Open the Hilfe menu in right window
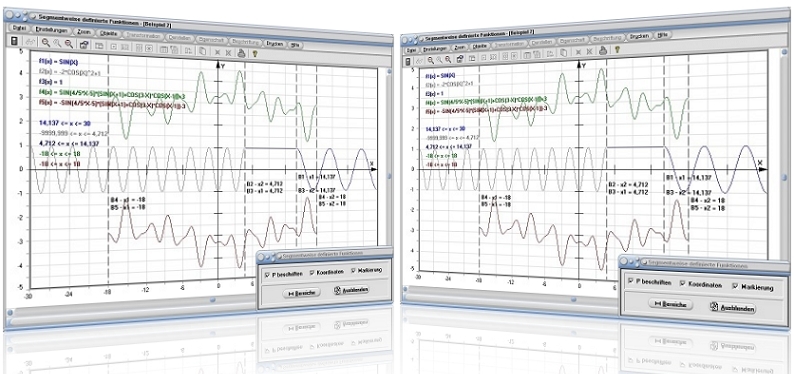Viewport: 794px width, 374px height. click(662, 35)
